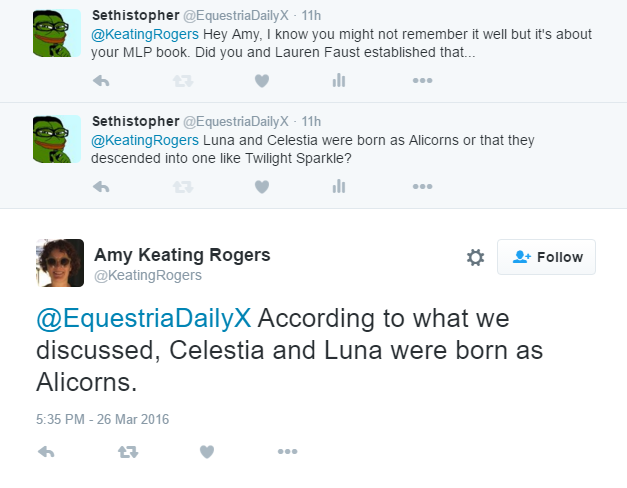The width and height of the screenshot is (627, 488).
Task: Retweet Amy Keating Rogers' tweet
Action: point(127,452)
